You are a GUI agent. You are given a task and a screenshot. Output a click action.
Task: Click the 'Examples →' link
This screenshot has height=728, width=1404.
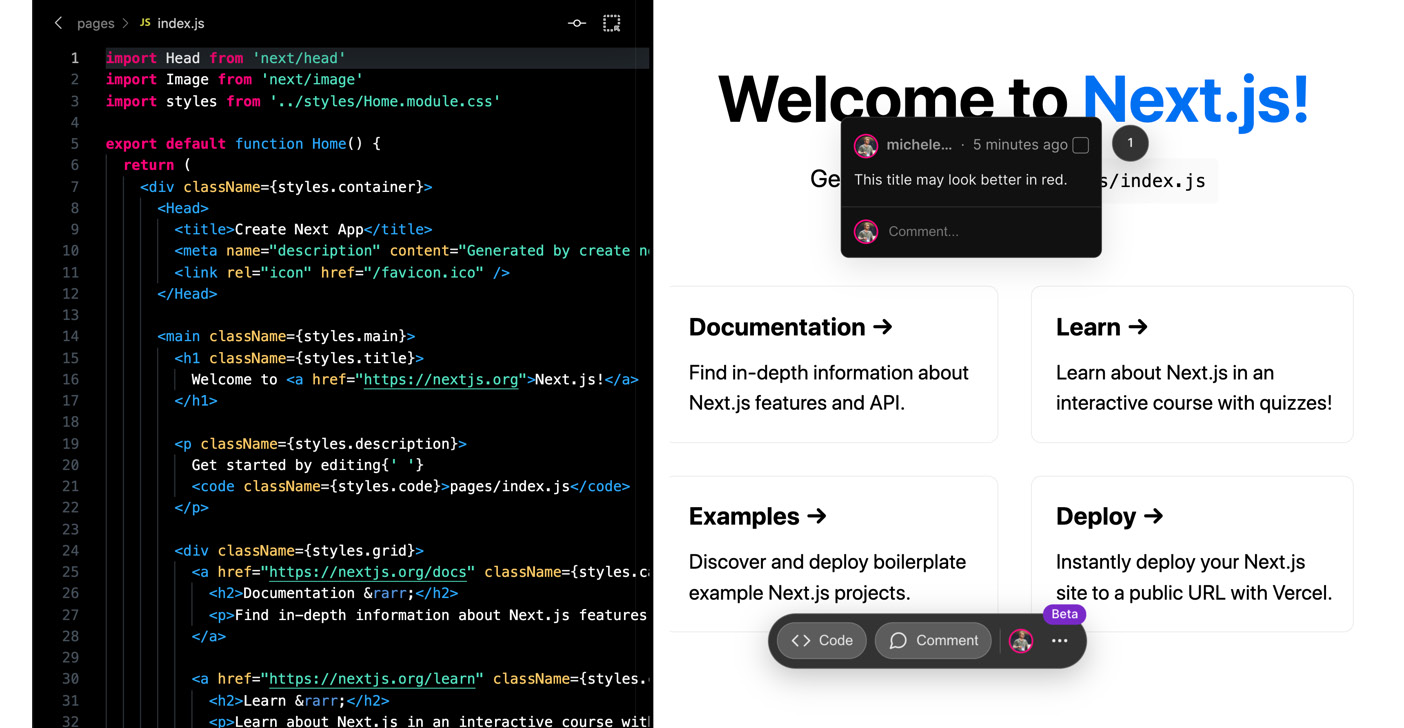pyautogui.click(x=757, y=516)
